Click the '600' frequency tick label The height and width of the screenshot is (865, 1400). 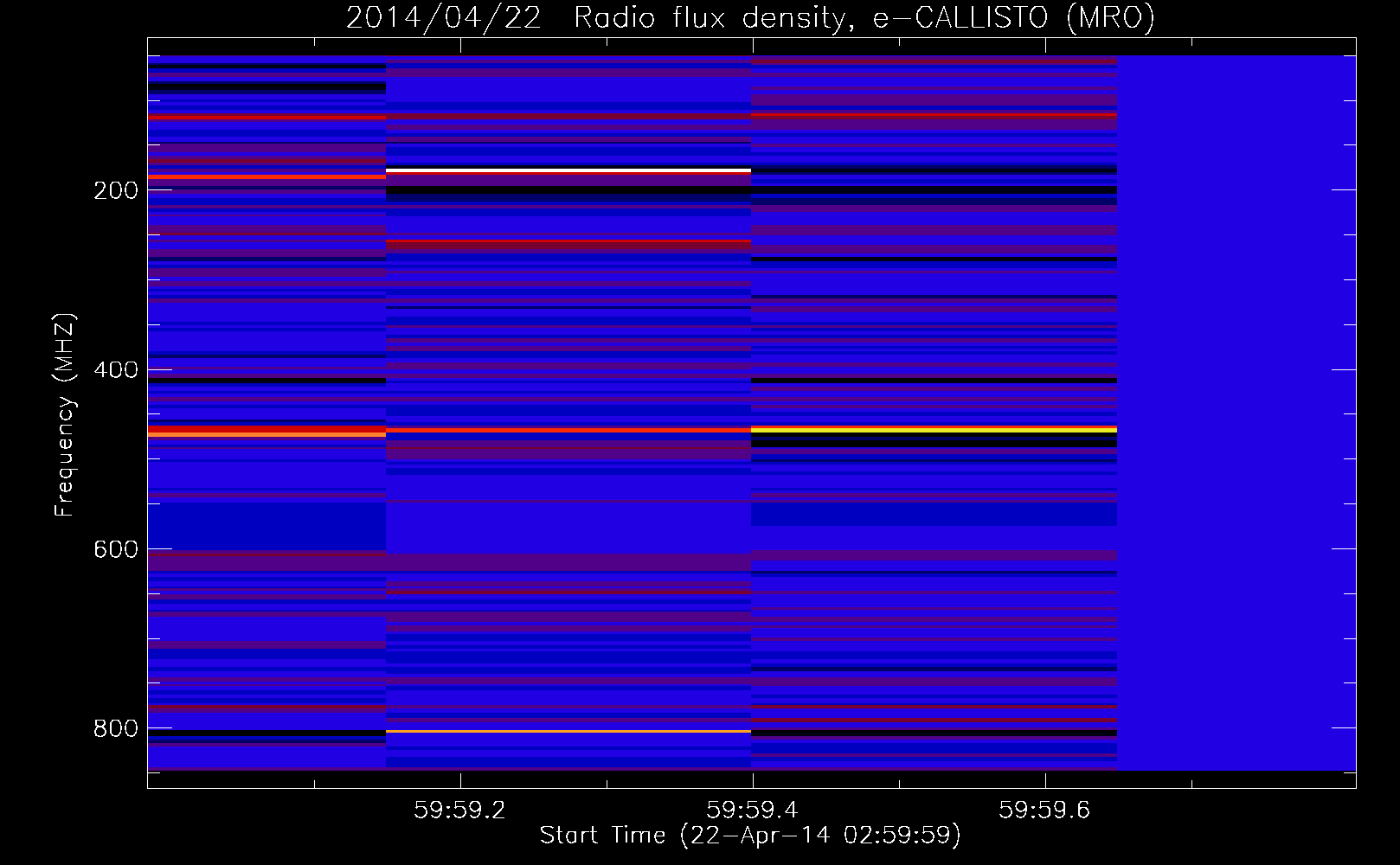(116, 550)
